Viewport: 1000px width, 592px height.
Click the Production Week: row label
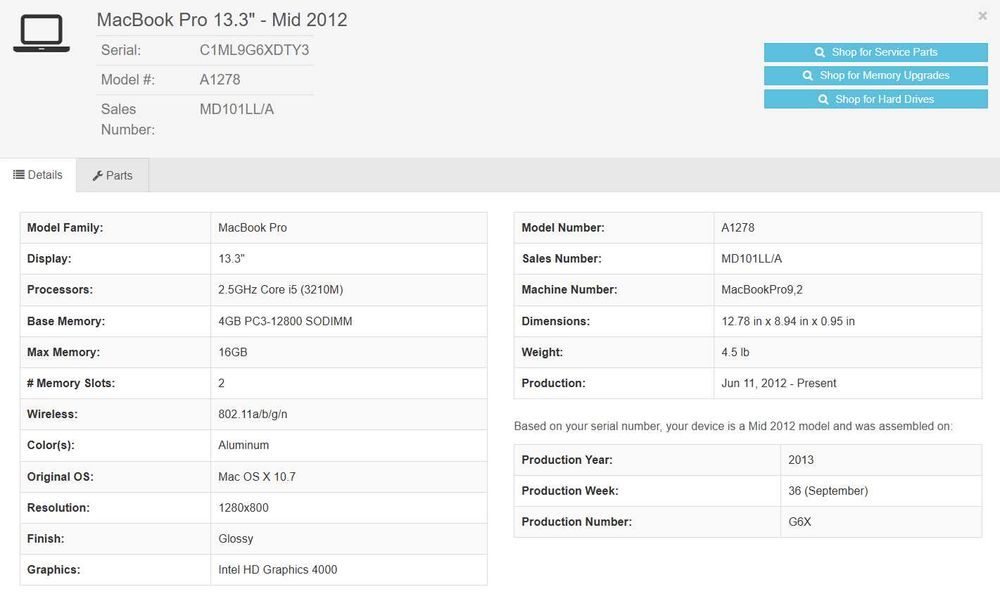click(570, 491)
